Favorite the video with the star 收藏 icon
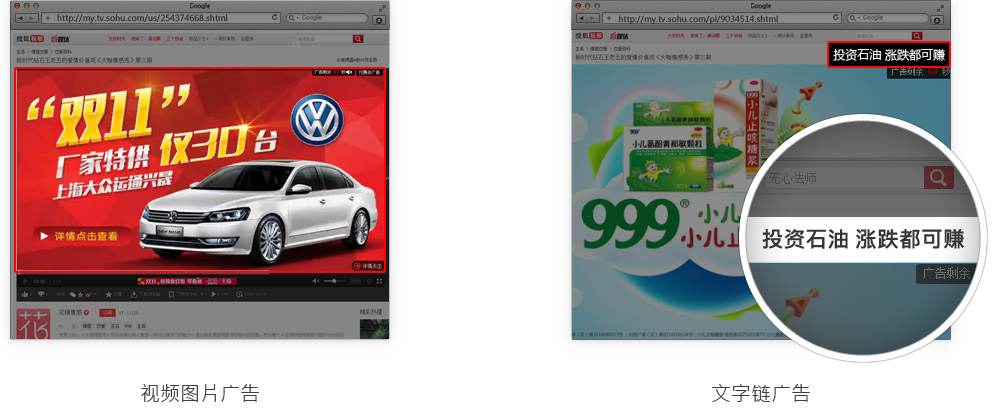This screenshot has width=1000, height=408. tap(108, 295)
